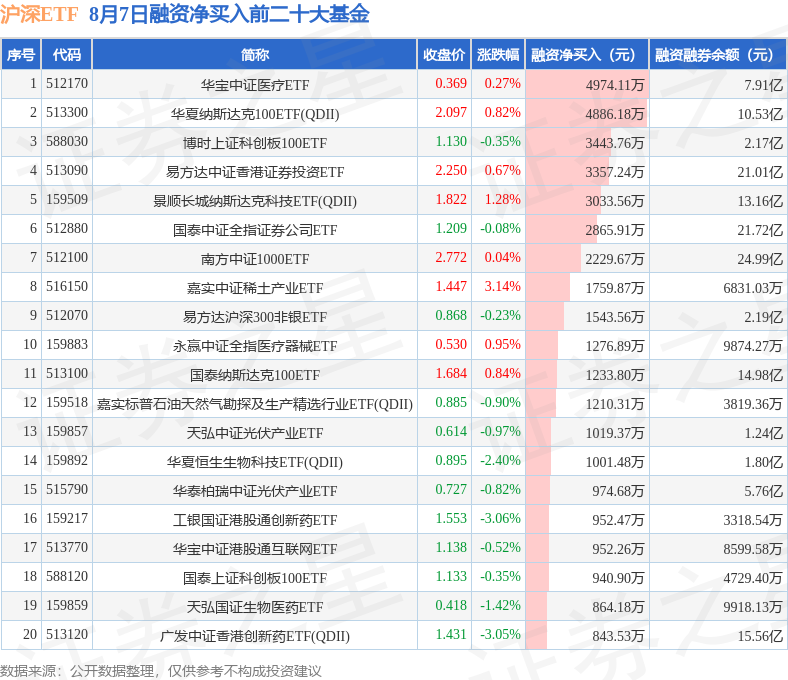Viewport: 788px width, 680px height.
Task: Click 华宝中证港股通互联网ETF fund name
Action: (x=255, y=549)
